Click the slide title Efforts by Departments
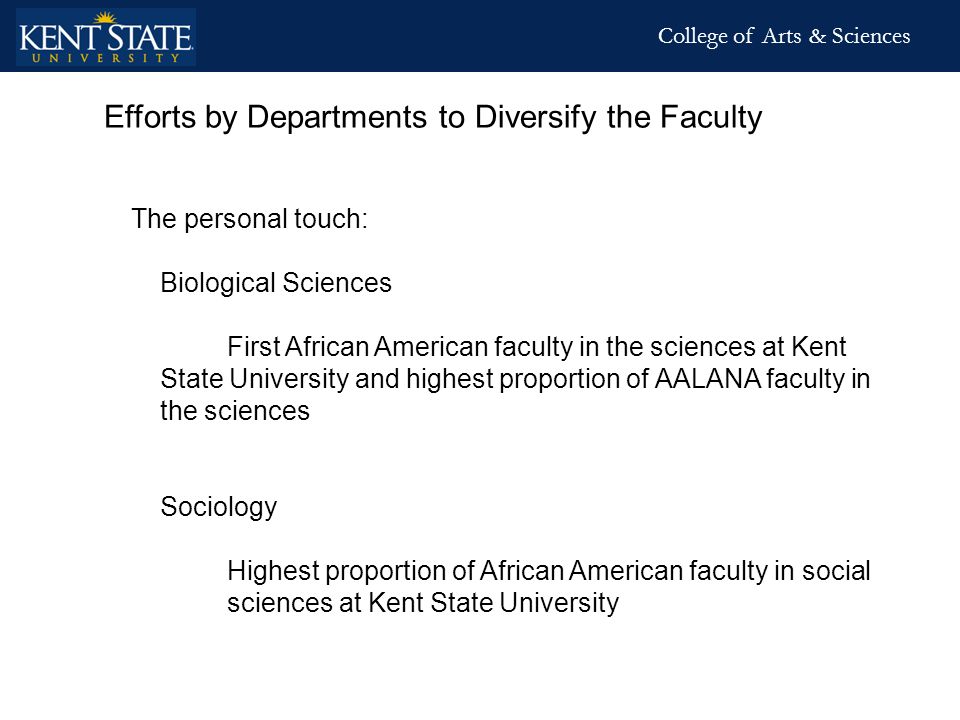Screen dimensions: 960x720 (433, 116)
